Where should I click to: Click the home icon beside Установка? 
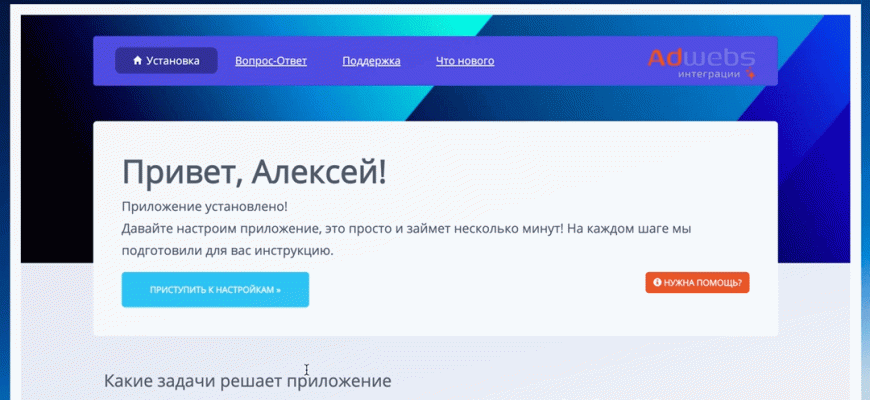click(137, 61)
